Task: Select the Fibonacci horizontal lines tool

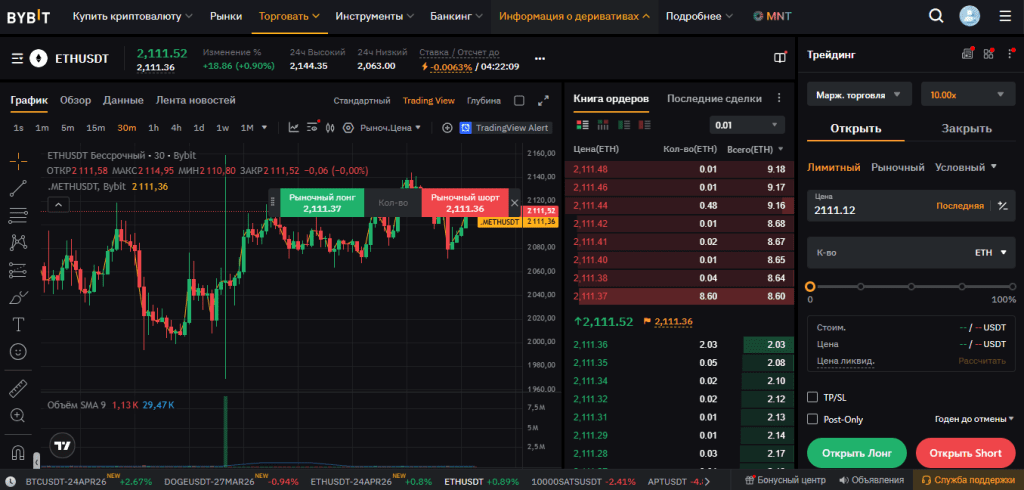Action: (x=18, y=215)
